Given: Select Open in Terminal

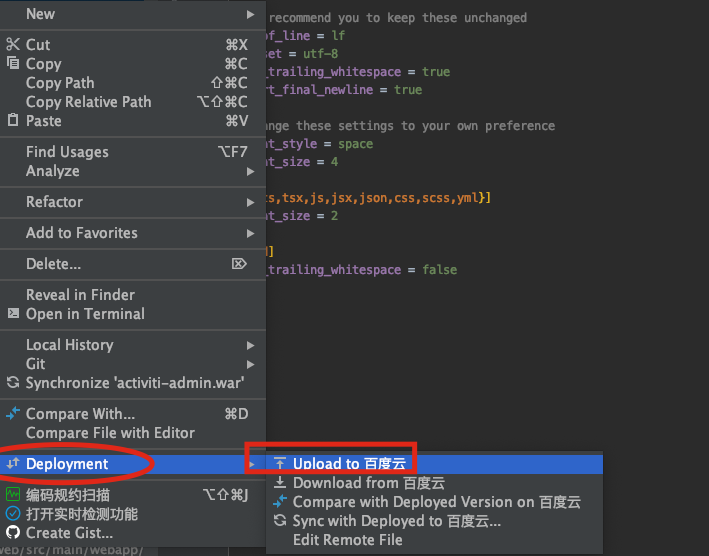Looking at the screenshot, I should tap(132, 314).
